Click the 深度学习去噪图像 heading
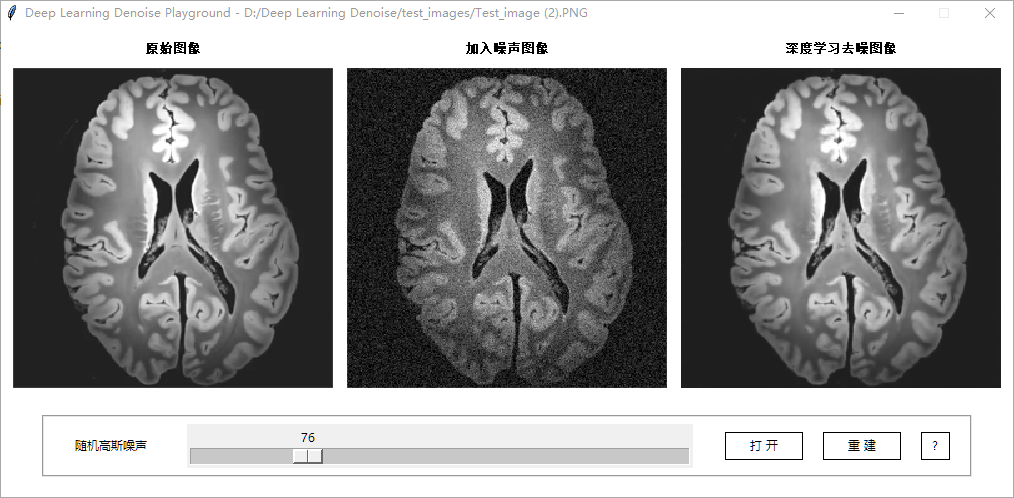Screen dimensions: 1014x498 [841, 49]
